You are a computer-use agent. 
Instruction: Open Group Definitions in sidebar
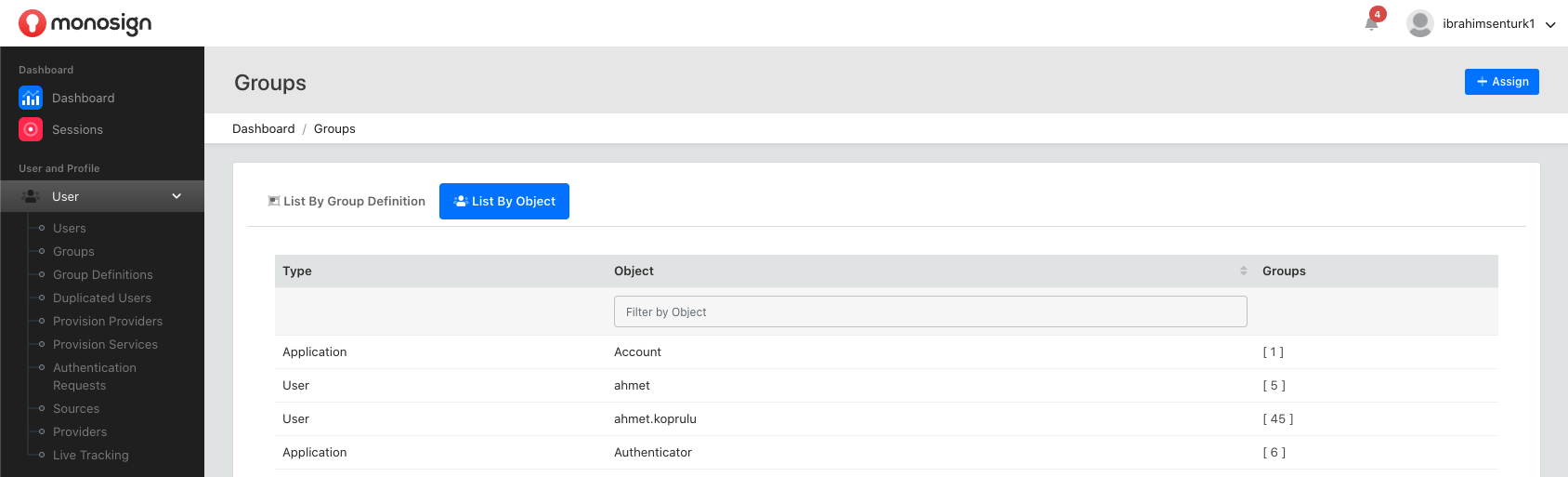(x=103, y=274)
